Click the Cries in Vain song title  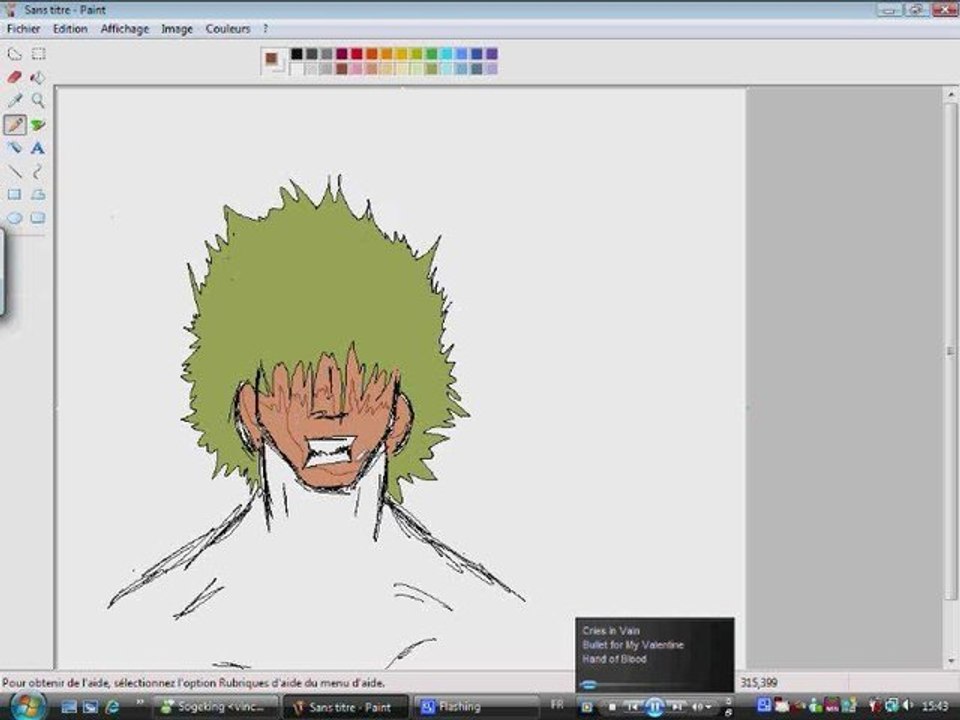click(x=611, y=631)
